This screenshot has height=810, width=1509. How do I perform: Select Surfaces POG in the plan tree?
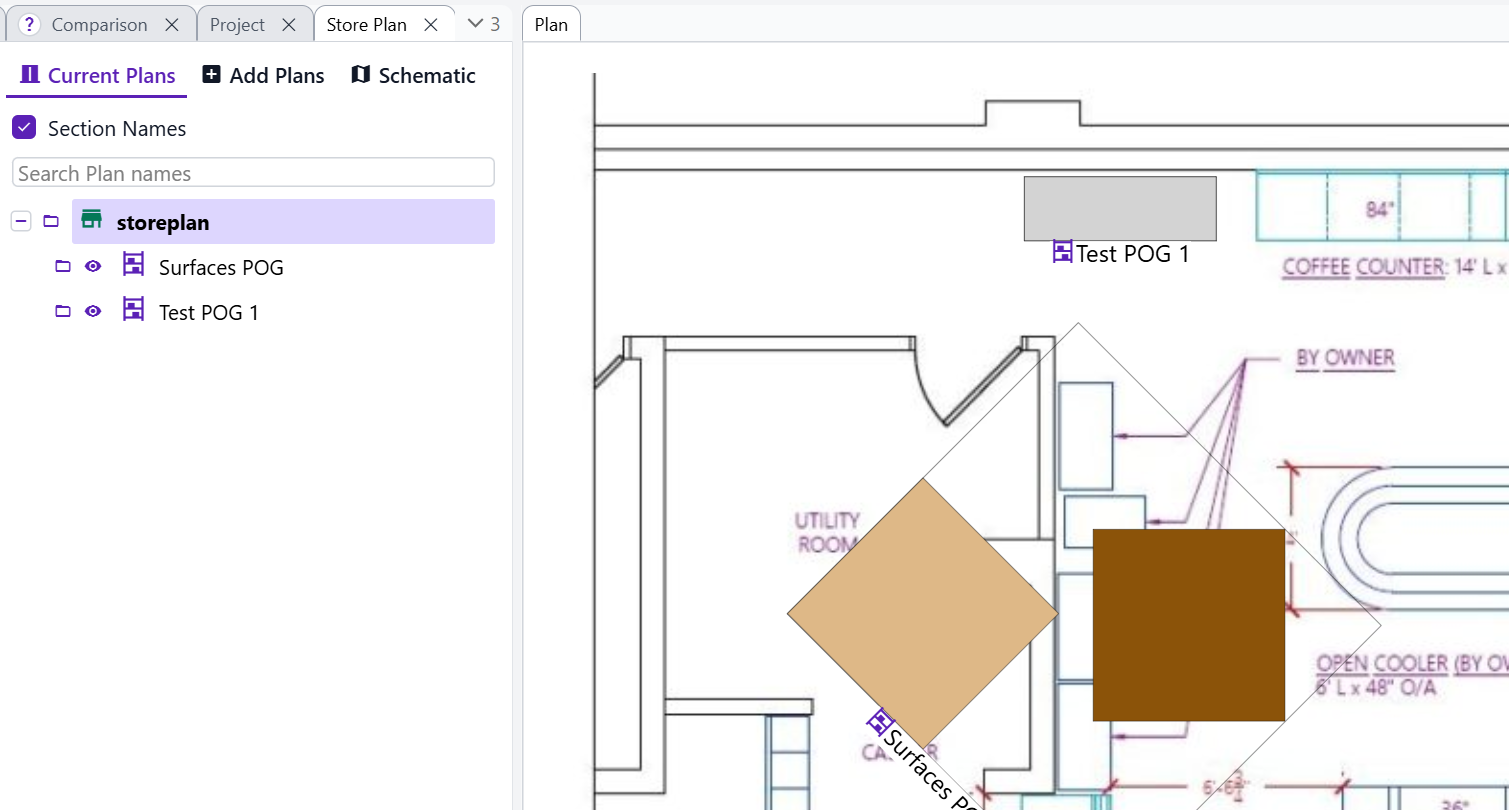click(221, 267)
